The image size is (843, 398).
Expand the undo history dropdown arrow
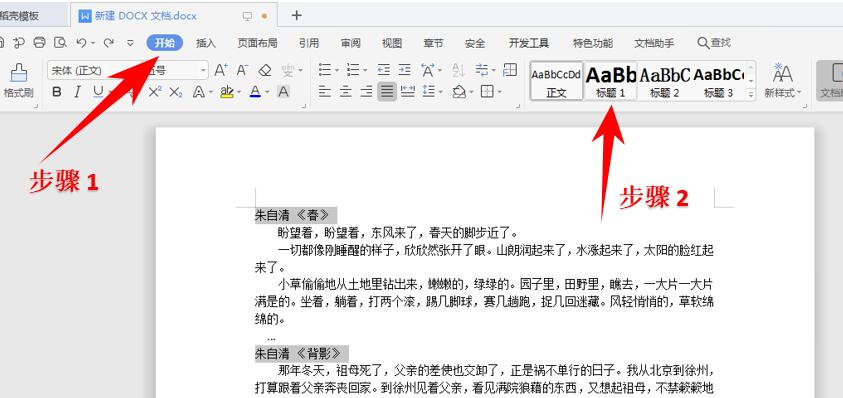tap(93, 43)
